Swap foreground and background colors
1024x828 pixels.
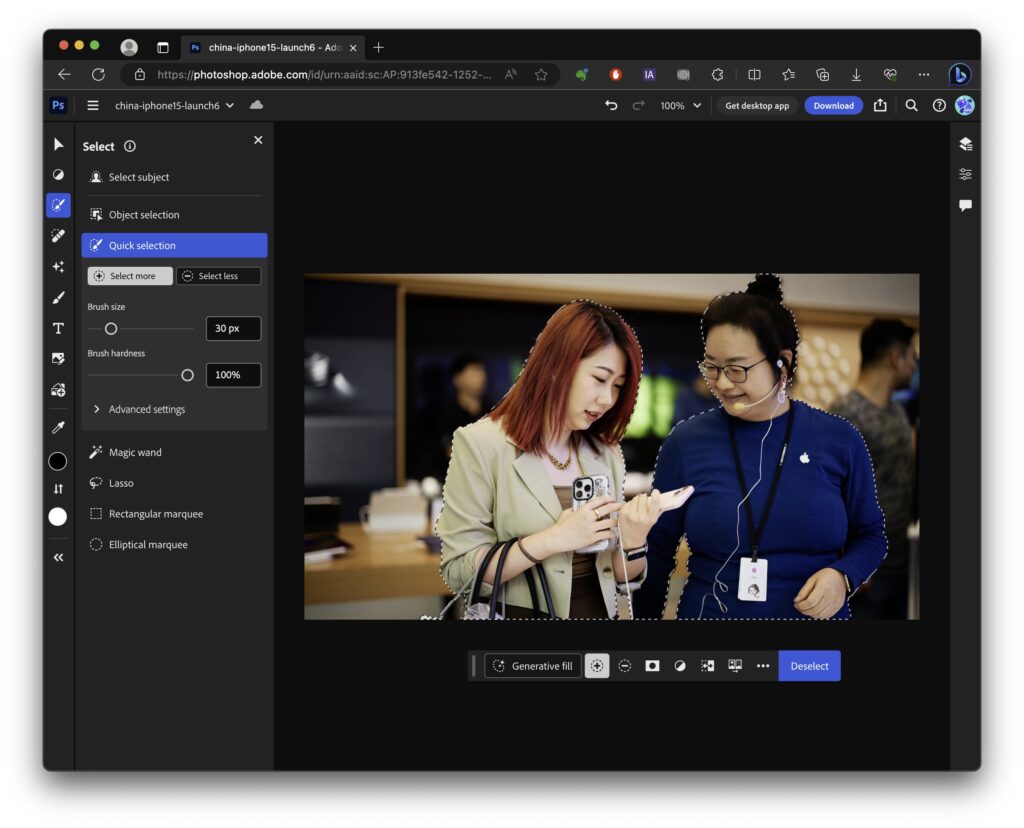click(58, 488)
